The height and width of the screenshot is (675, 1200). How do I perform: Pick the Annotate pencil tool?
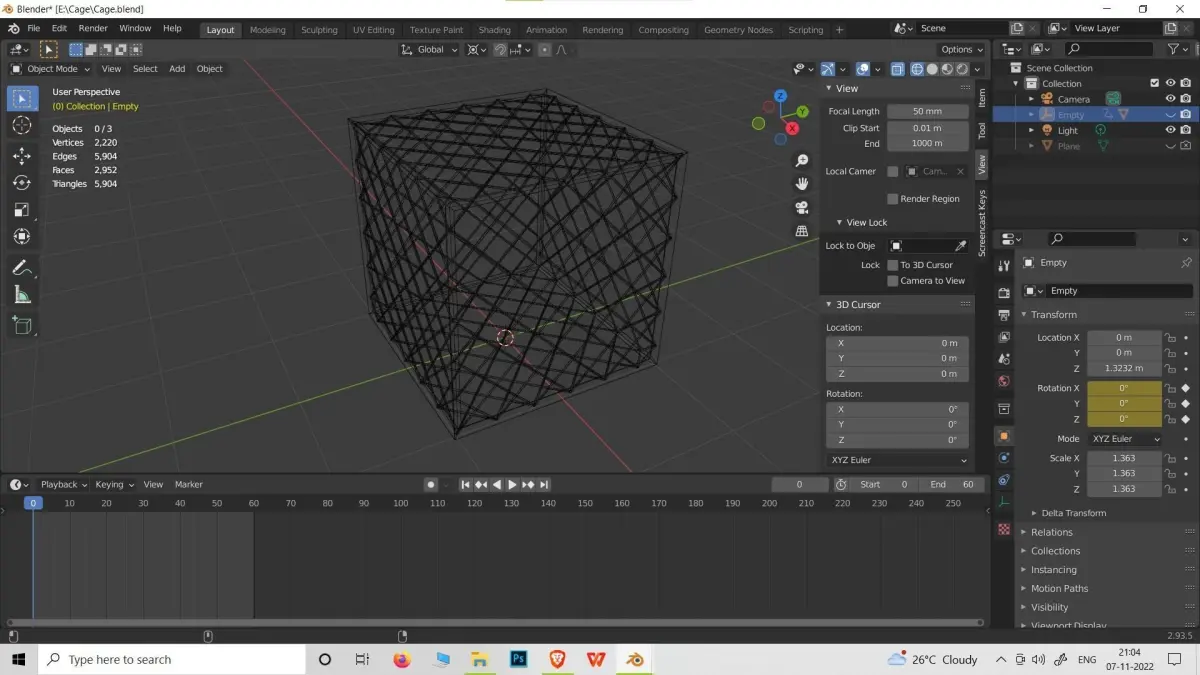pos(22,268)
